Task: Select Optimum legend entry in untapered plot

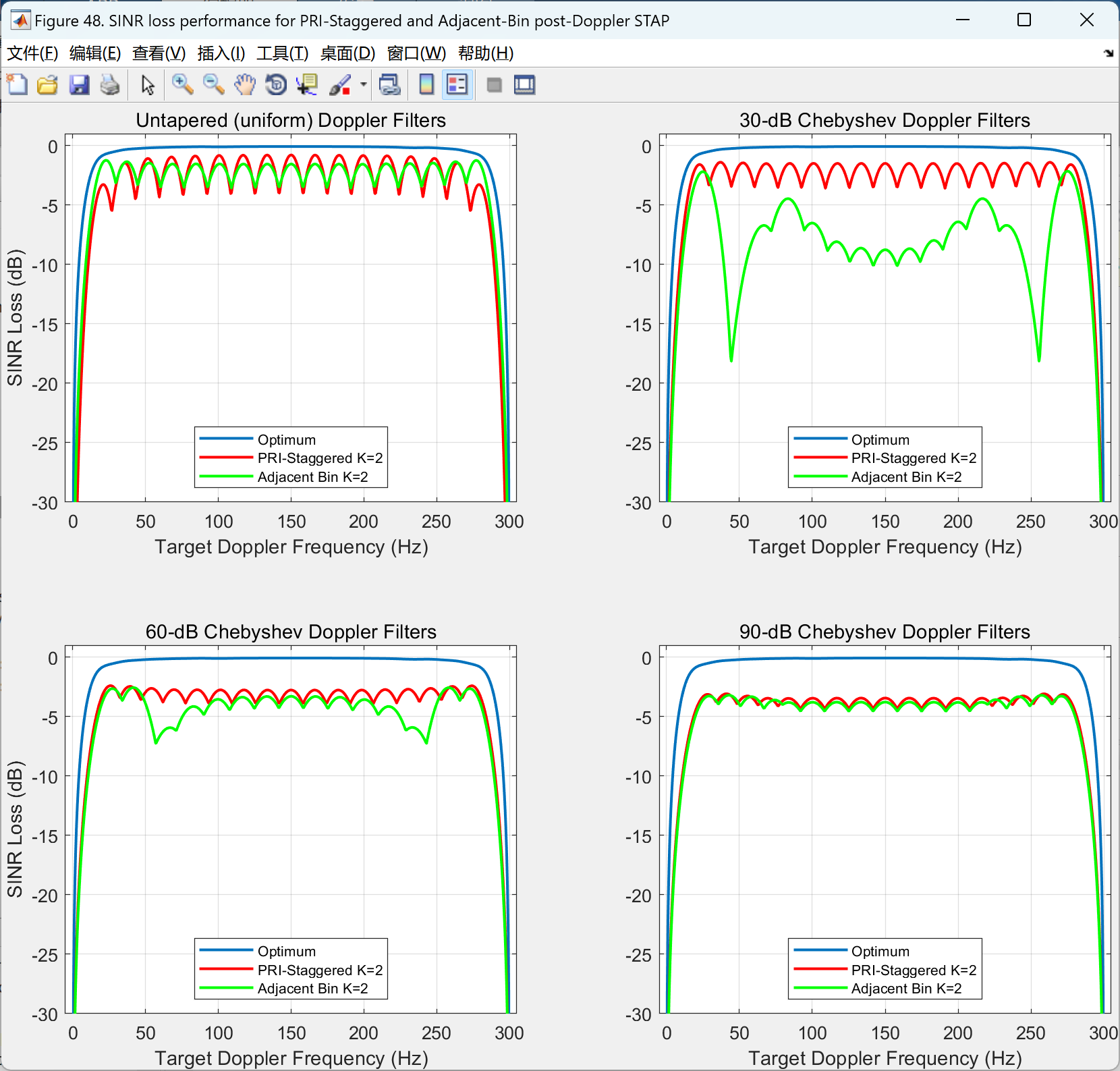Action: click(x=287, y=439)
